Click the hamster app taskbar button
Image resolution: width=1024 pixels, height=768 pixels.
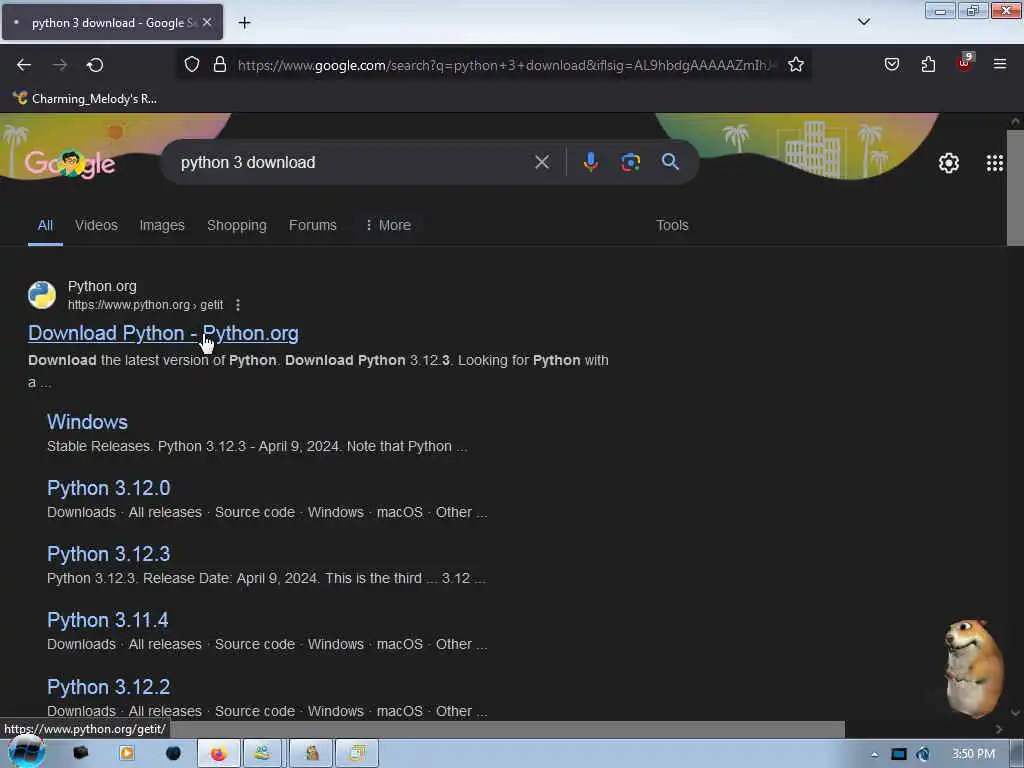point(312,753)
